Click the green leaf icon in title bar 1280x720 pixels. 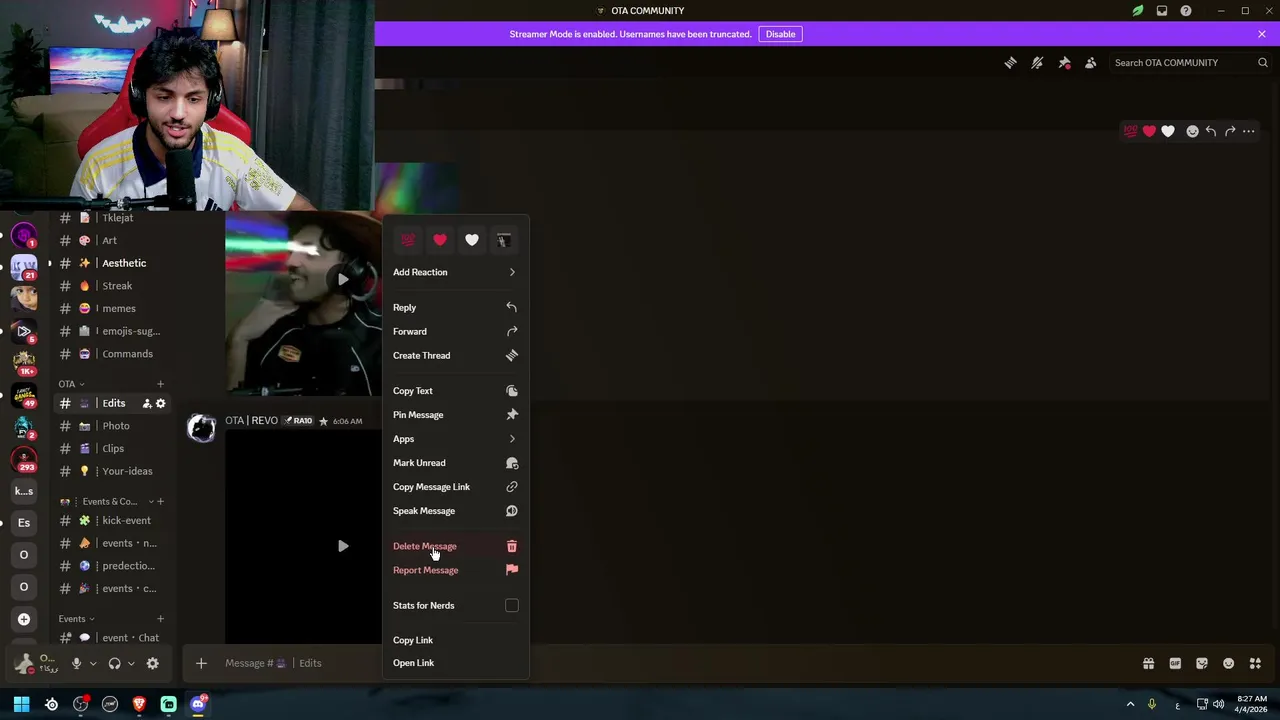point(1138,11)
